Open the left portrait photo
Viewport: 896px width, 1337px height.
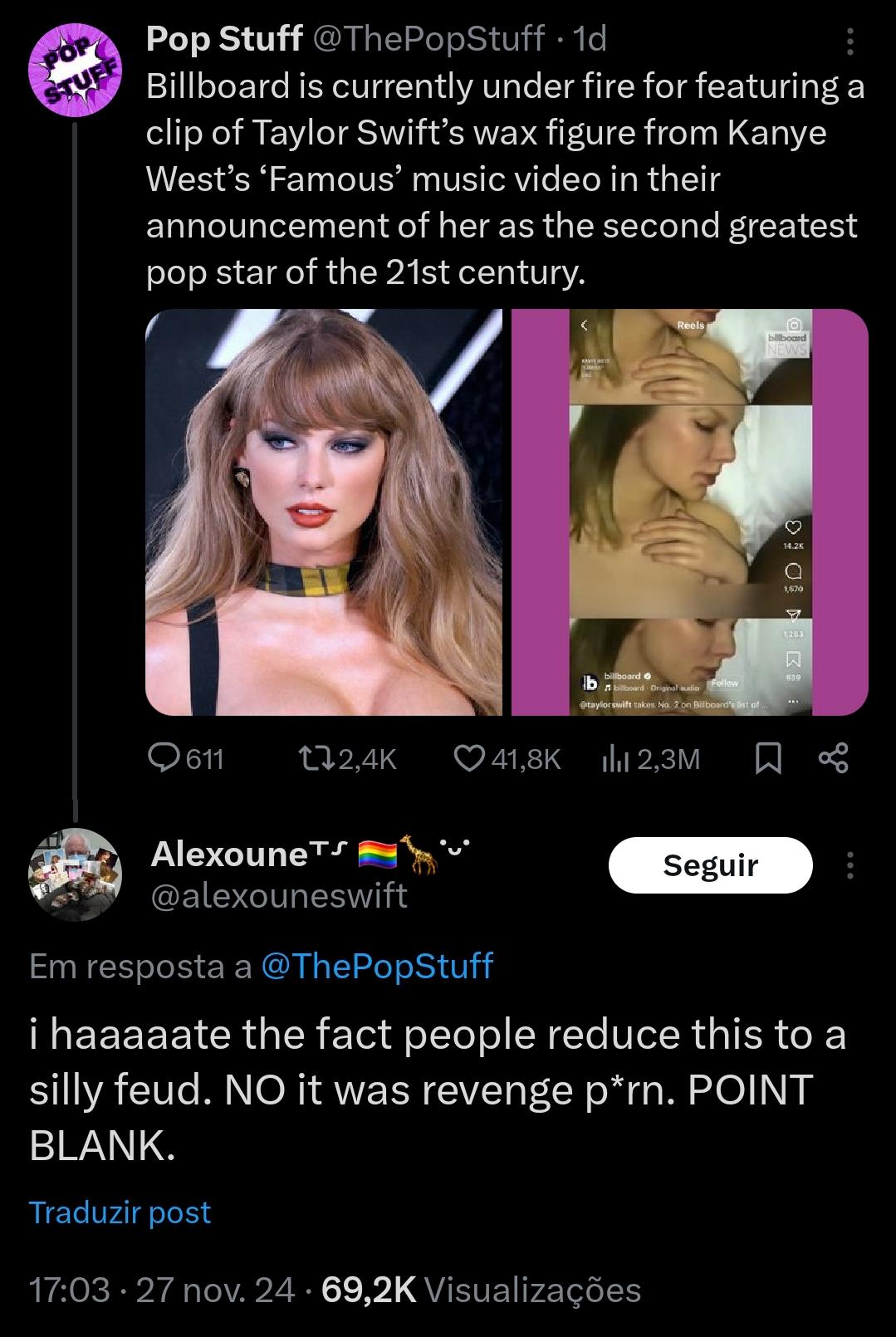(324, 512)
